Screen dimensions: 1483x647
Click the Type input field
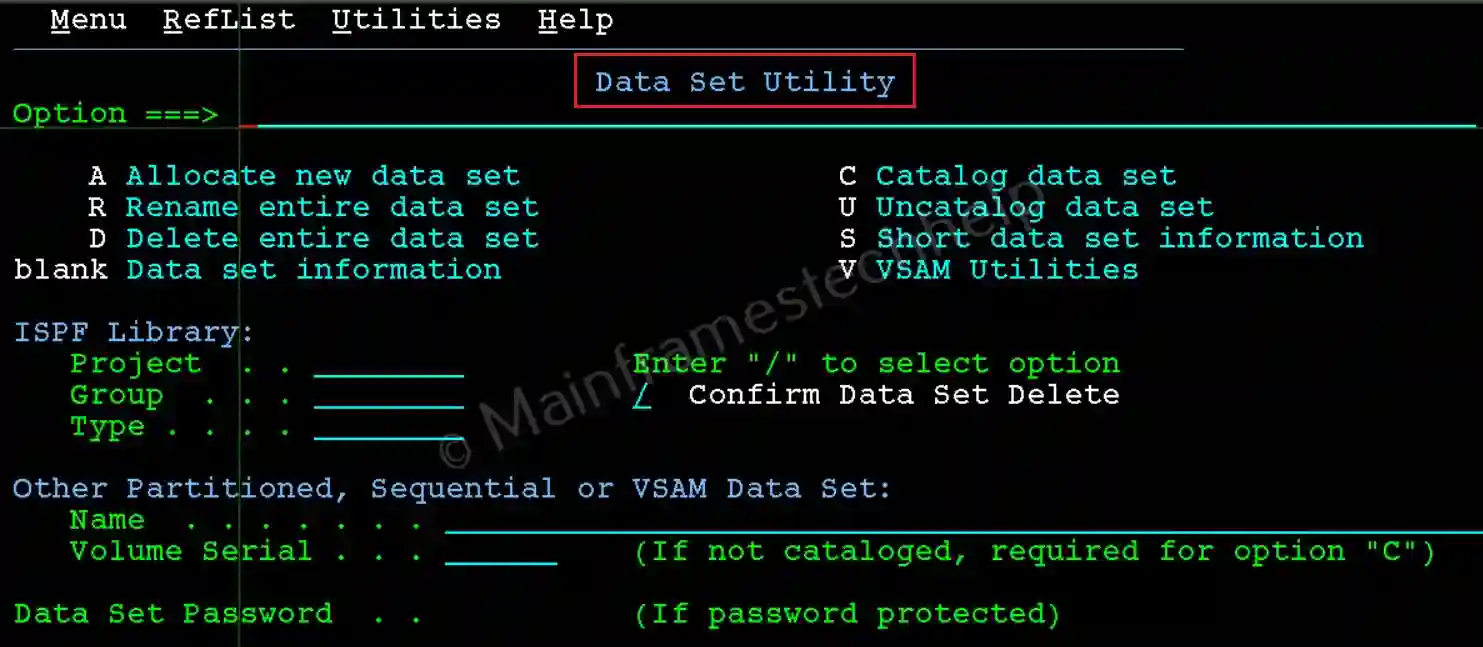[388, 427]
